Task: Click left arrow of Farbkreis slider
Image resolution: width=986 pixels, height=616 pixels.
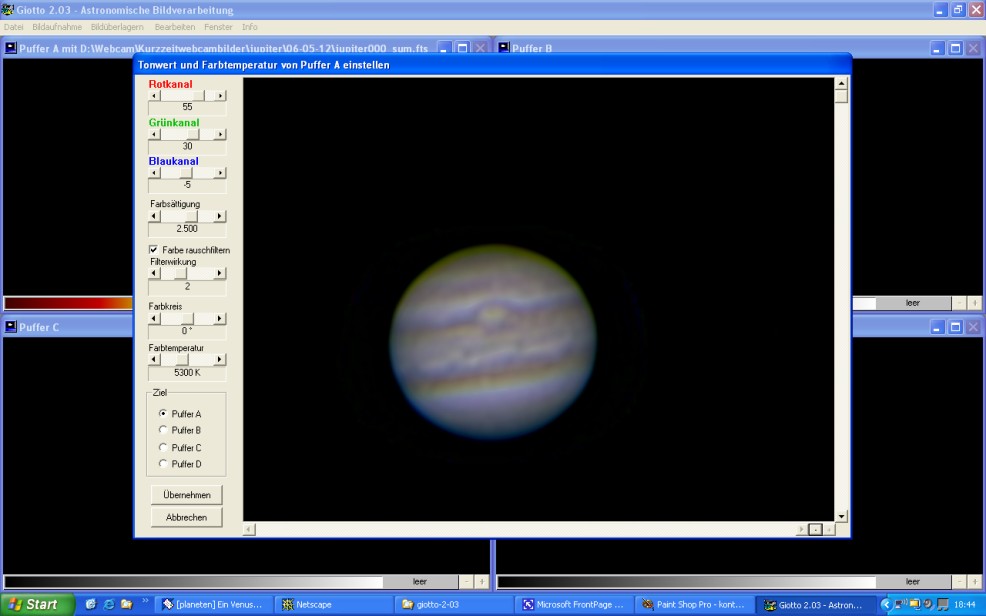Action: click(154, 319)
